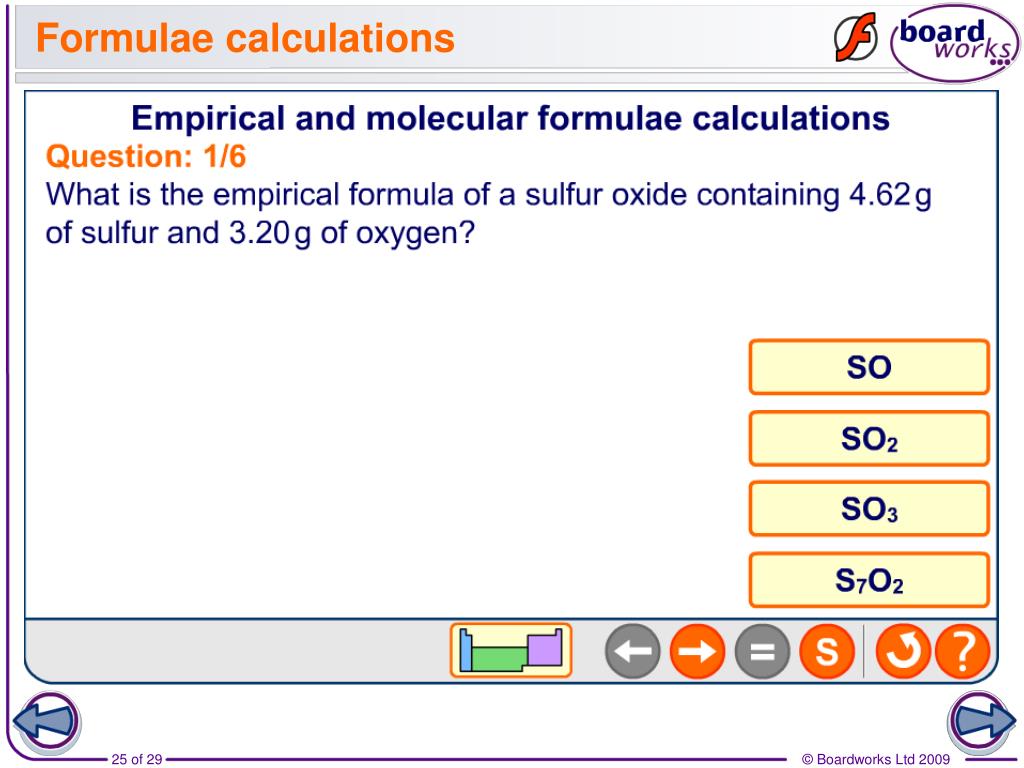Click the orange S button
This screenshot has width=1024, height=768.
coord(827,651)
